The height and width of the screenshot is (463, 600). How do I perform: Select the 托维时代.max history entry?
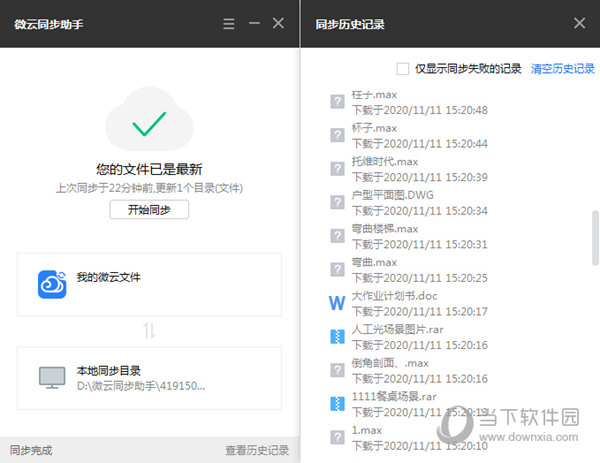[x=408, y=169]
